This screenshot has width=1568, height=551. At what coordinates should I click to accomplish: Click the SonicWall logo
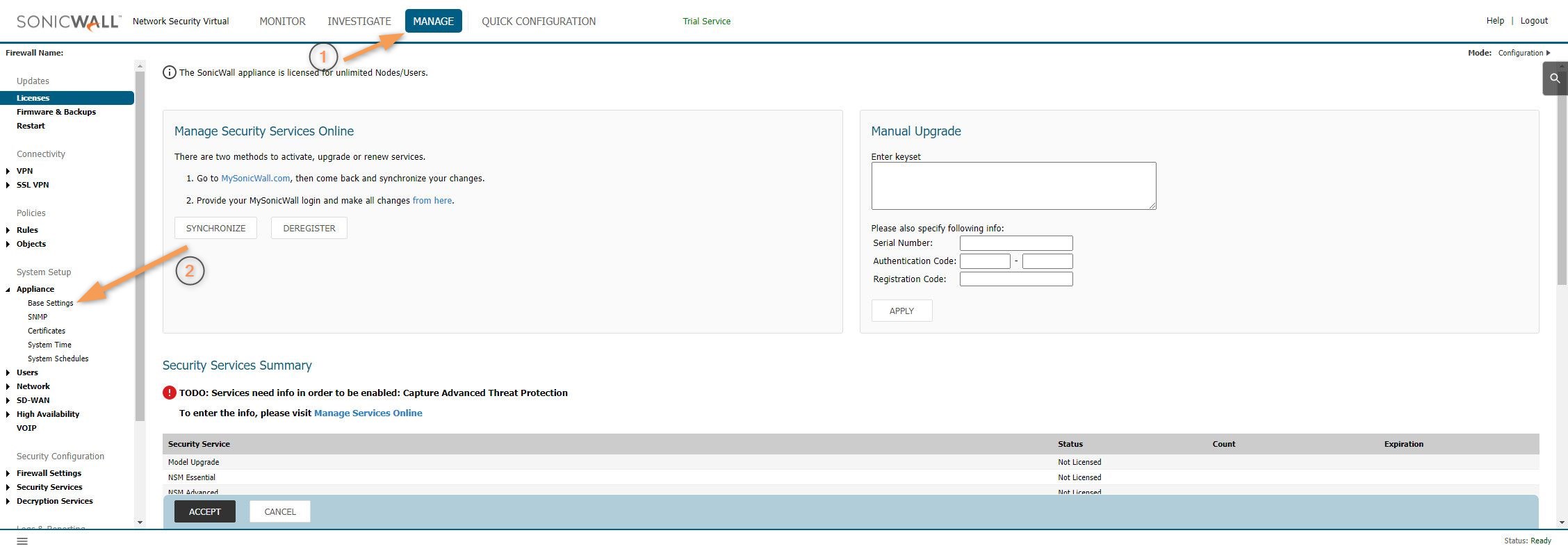pos(68,22)
